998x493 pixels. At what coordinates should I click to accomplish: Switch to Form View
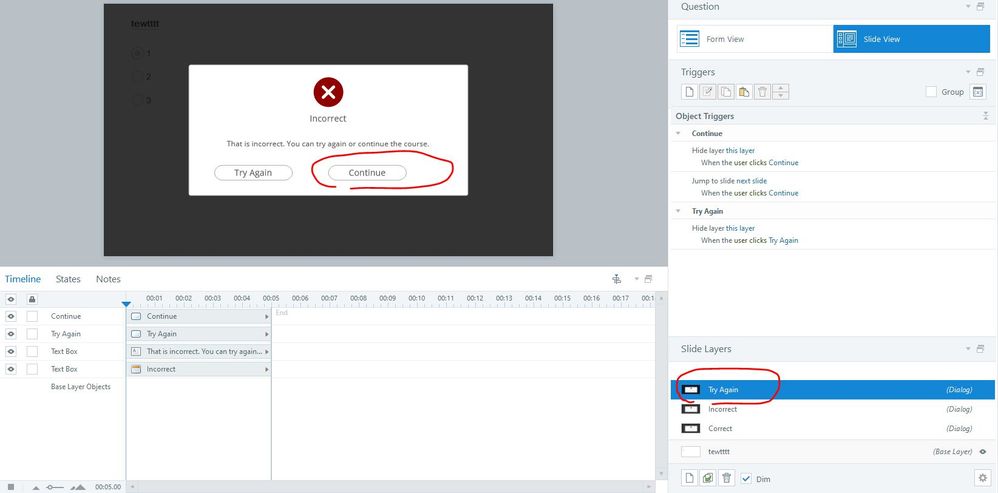(755, 39)
